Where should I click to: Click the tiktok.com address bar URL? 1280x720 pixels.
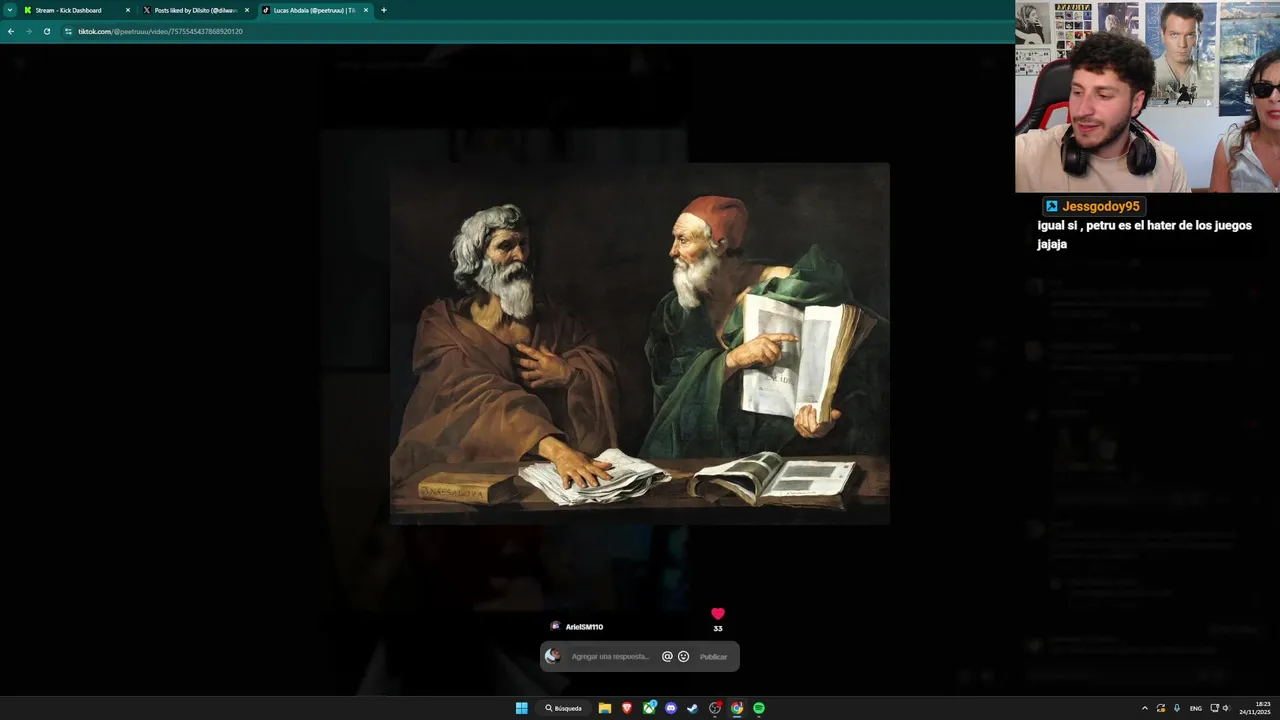pos(160,31)
